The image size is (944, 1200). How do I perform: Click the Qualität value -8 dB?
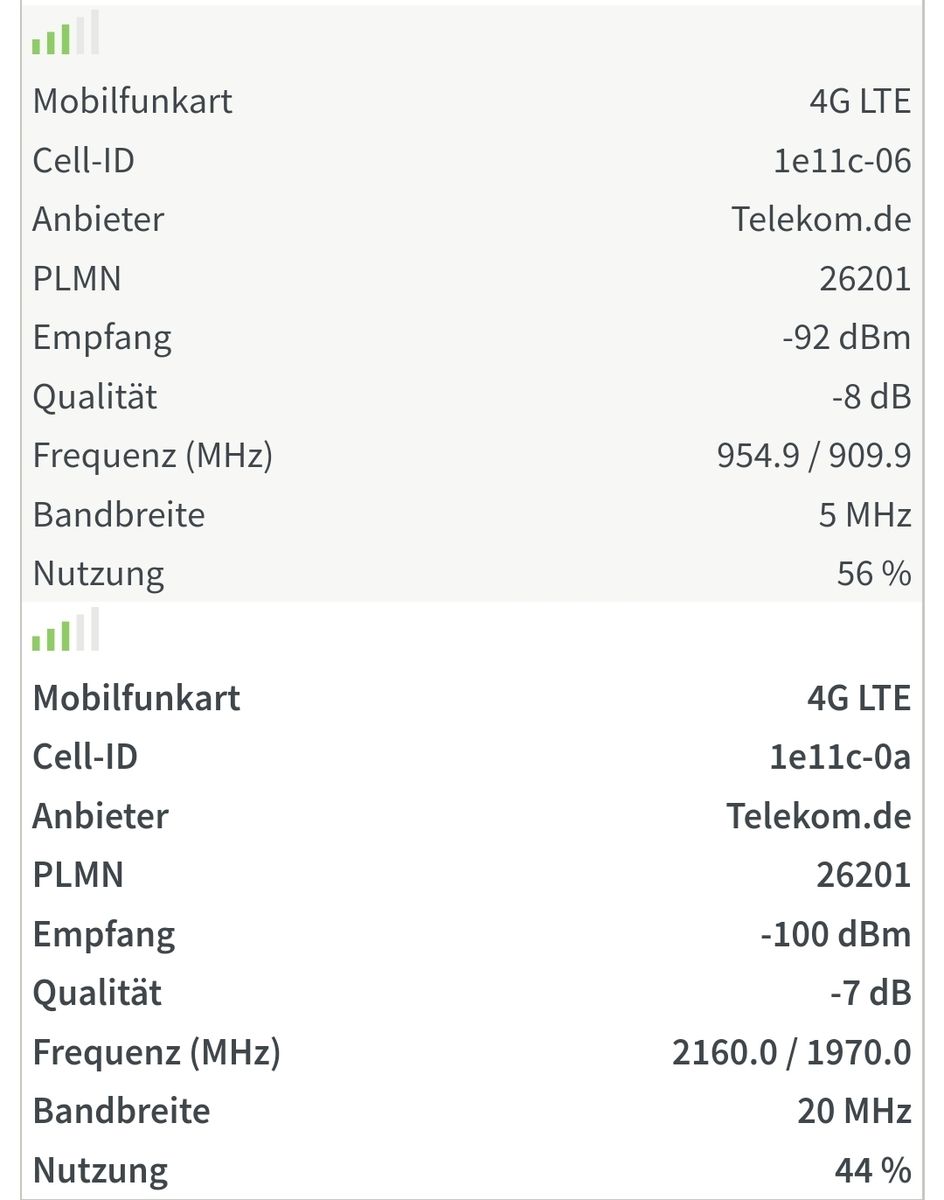870,397
